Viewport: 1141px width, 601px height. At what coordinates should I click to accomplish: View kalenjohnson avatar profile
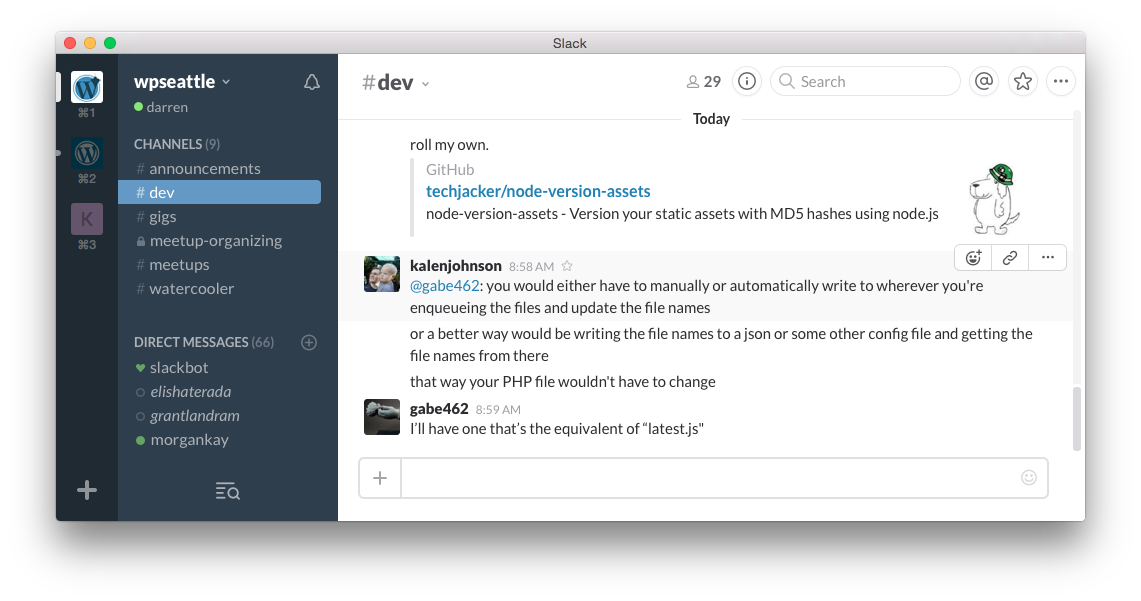coord(382,274)
